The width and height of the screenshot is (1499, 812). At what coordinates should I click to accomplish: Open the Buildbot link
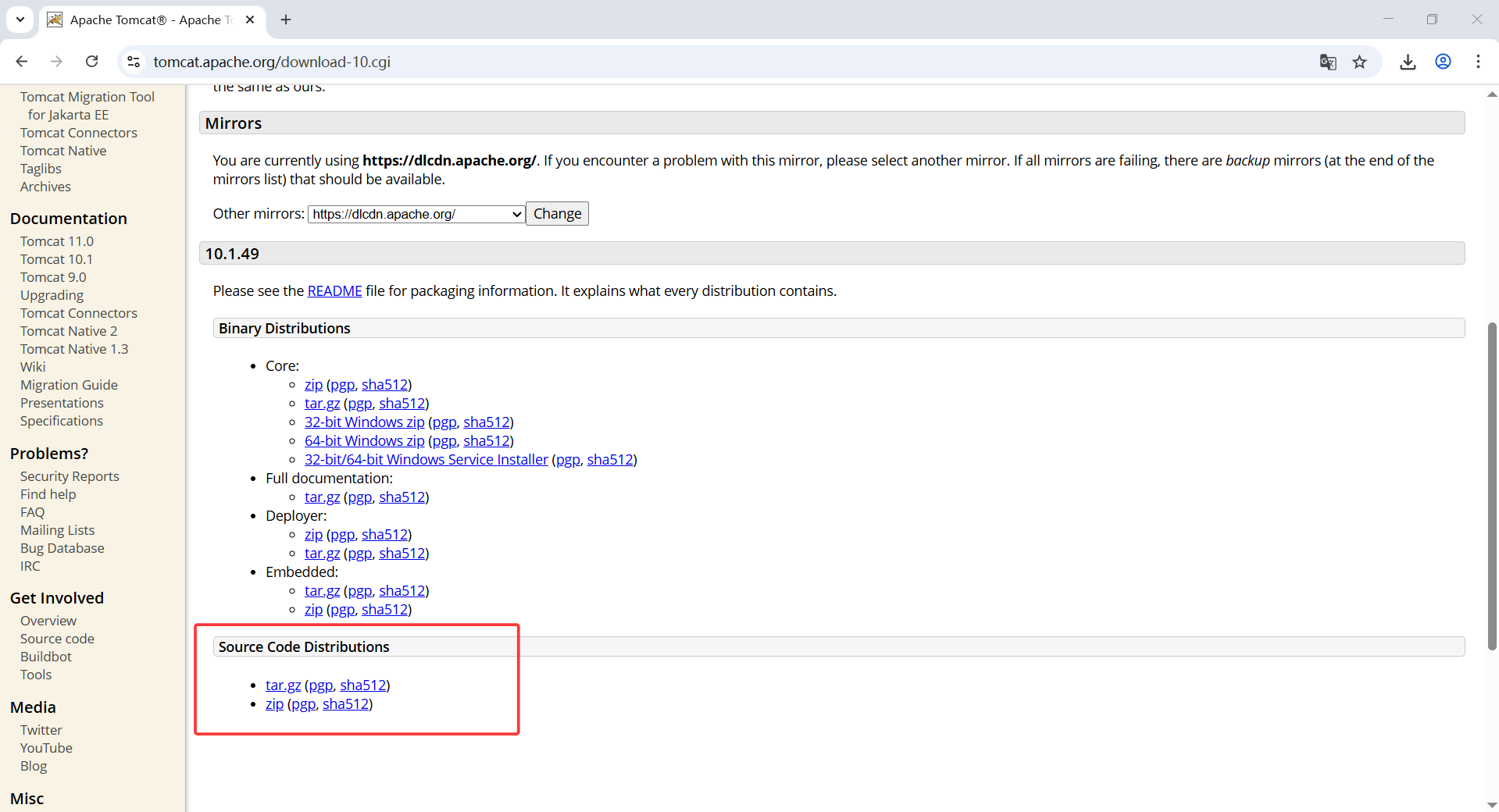tap(46, 657)
